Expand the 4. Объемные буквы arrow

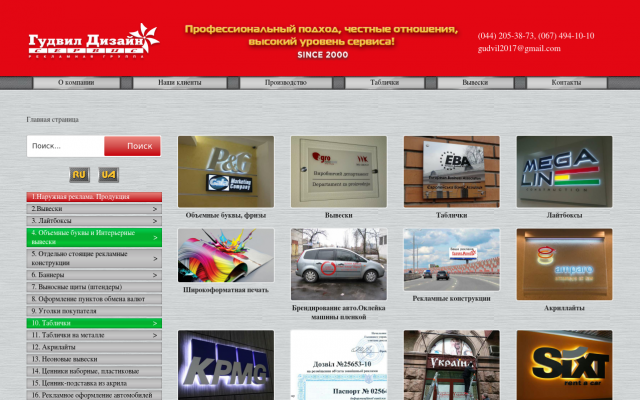pyautogui.click(x=155, y=238)
